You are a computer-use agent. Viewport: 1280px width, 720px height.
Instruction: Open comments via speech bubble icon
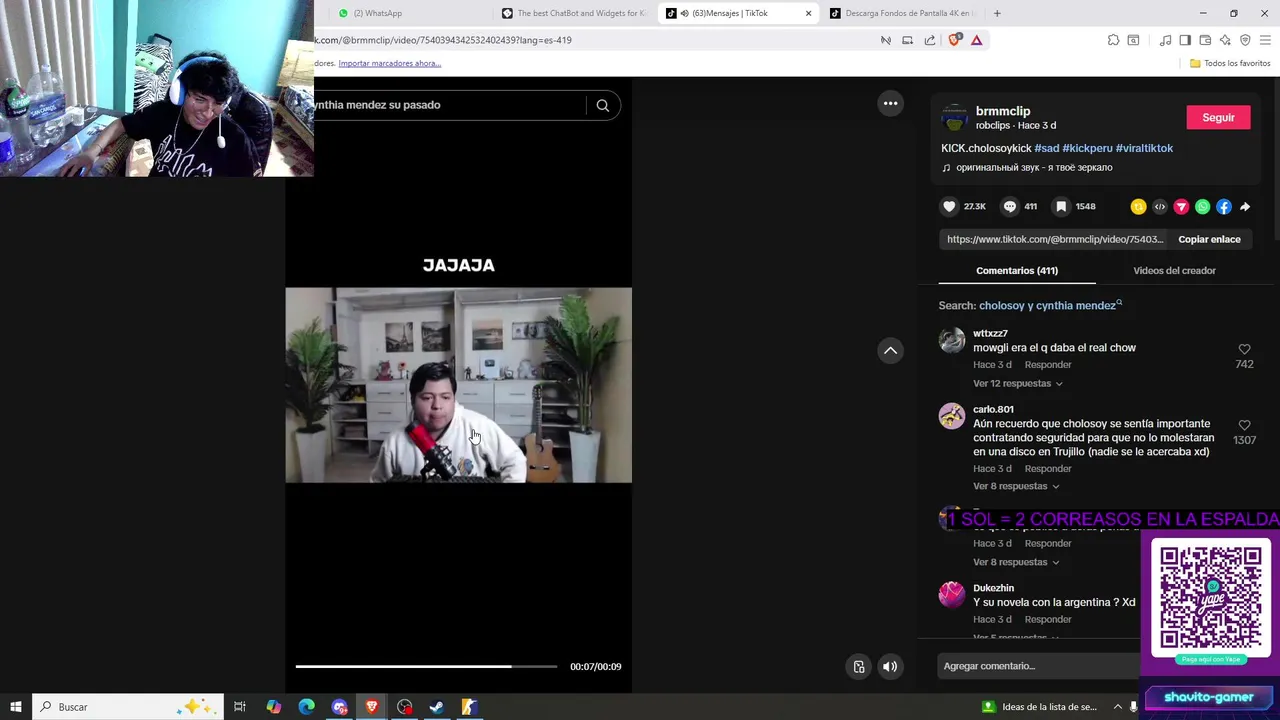(x=1010, y=206)
